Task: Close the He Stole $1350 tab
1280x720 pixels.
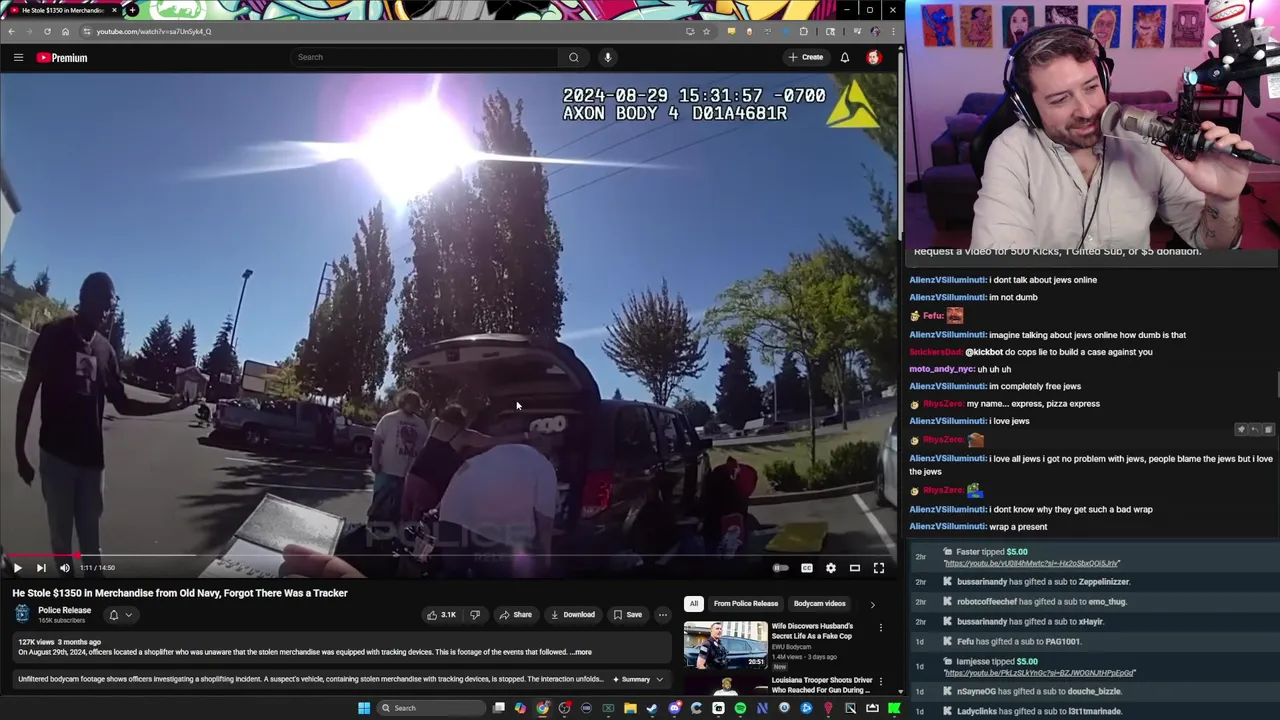Action: pos(114,10)
